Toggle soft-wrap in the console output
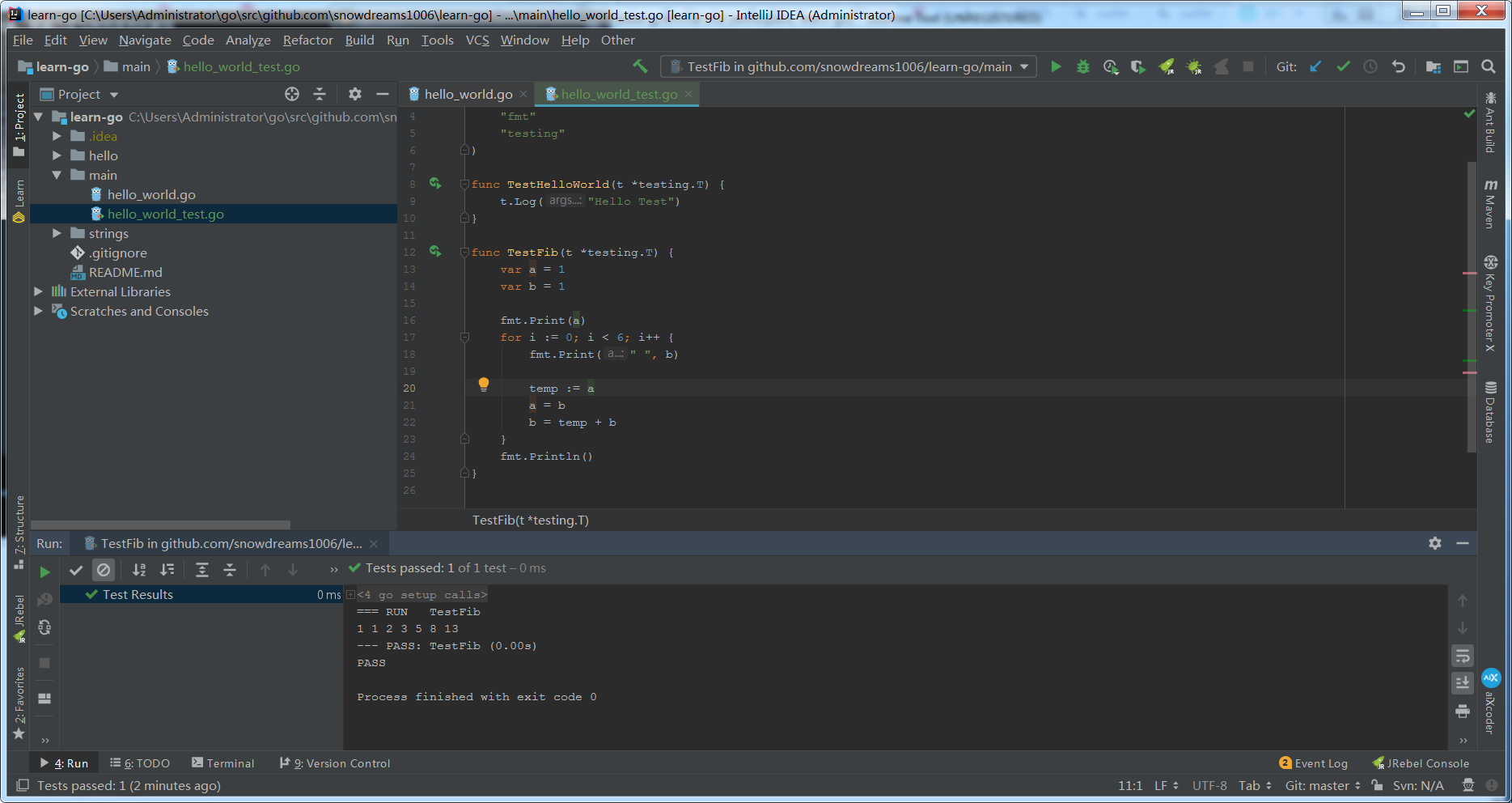The height and width of the screenshot is (803, 1512). point(1462,656)
